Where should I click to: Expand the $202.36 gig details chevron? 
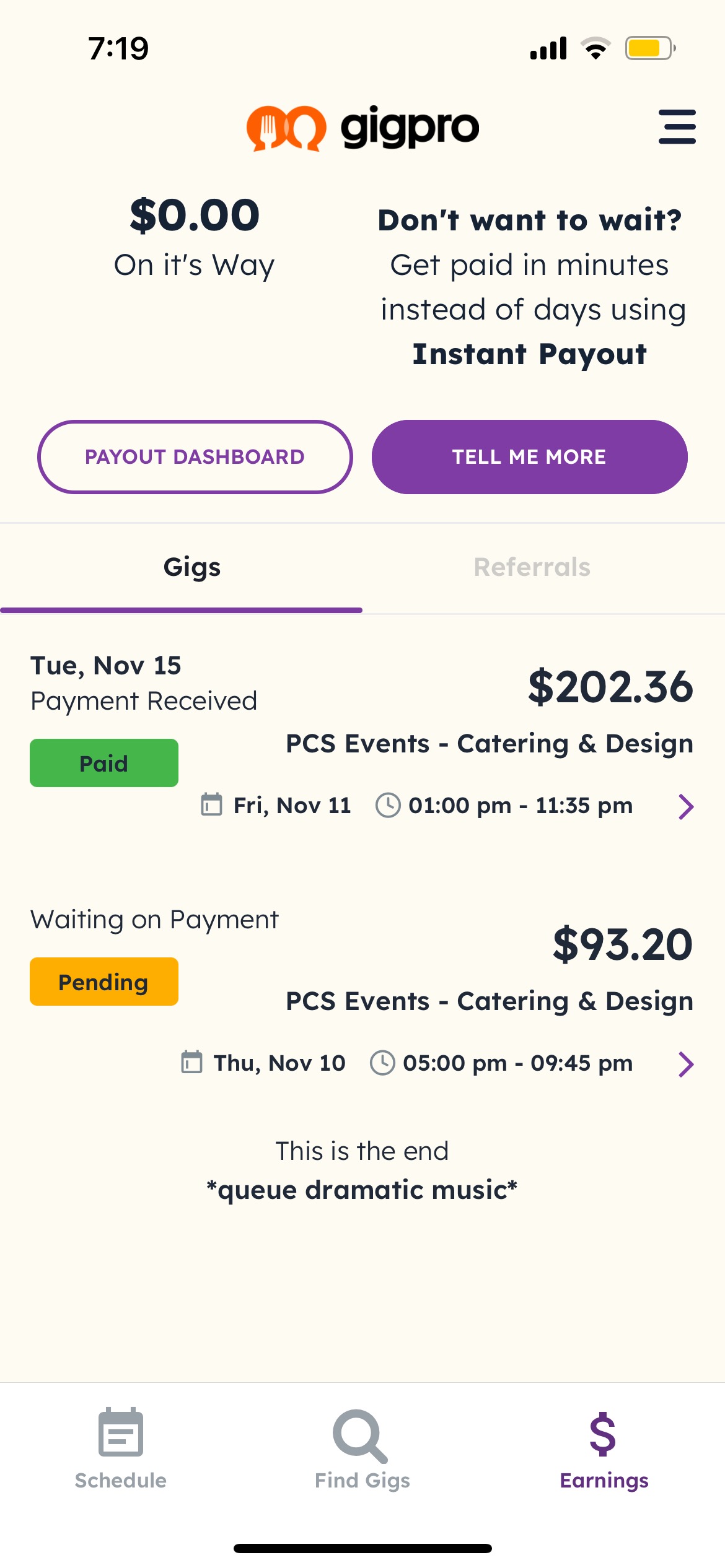click(x=686, y=807)
